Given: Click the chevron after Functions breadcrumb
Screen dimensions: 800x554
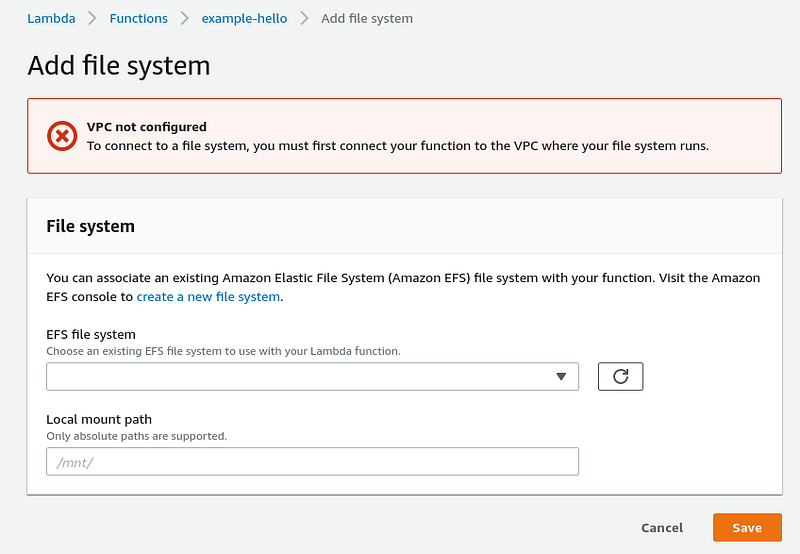Looking at the screenshot, I should 185,18.
